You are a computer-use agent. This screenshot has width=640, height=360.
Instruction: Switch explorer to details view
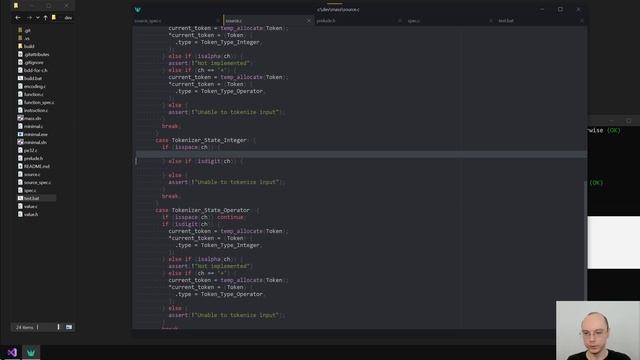point(58,327)
